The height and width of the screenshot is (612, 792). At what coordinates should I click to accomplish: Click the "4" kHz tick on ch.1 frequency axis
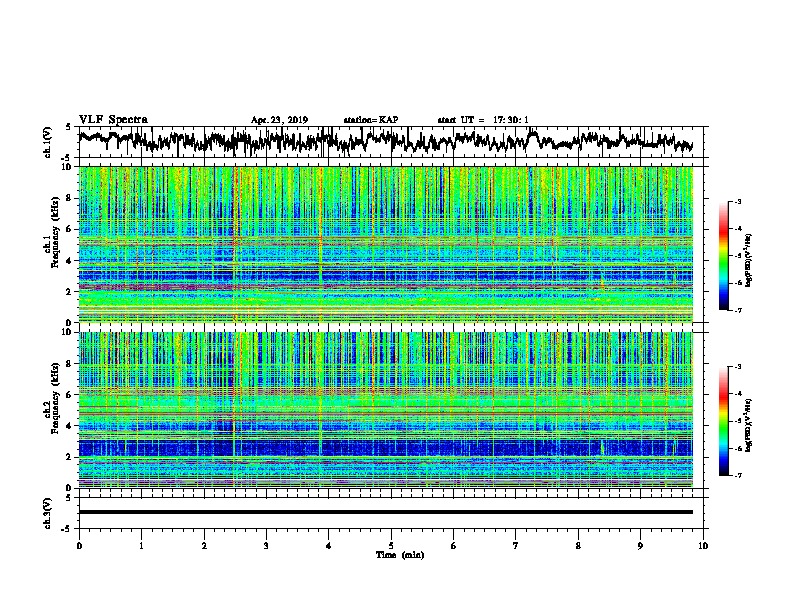70,261
